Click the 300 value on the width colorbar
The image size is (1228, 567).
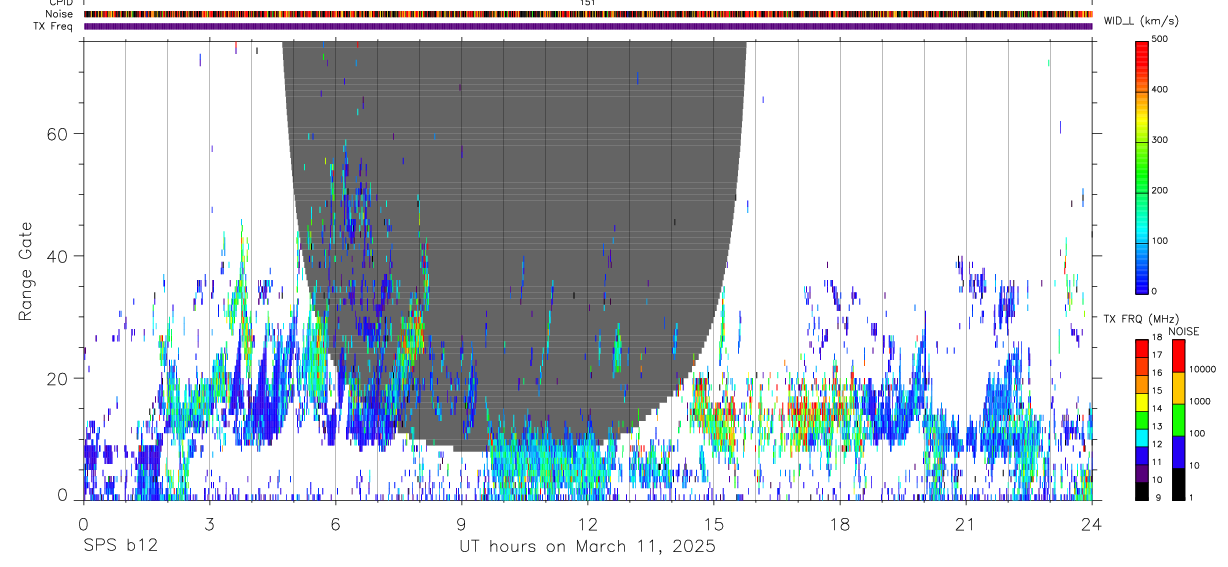[1159, 140]
